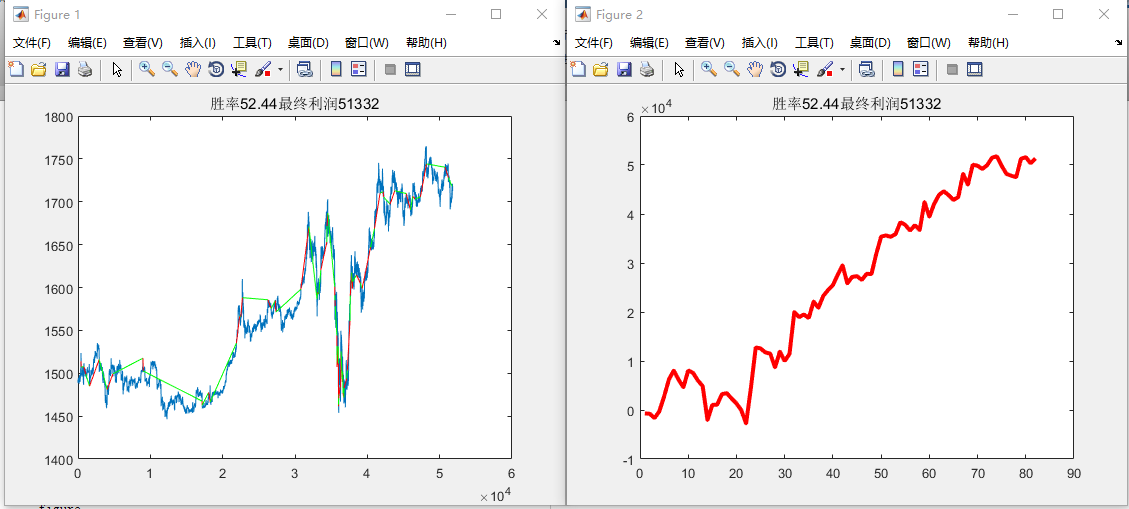Open 插入(I) menu in Figure 2
This screenshot has height=509, width=1129.
(760, 42)
